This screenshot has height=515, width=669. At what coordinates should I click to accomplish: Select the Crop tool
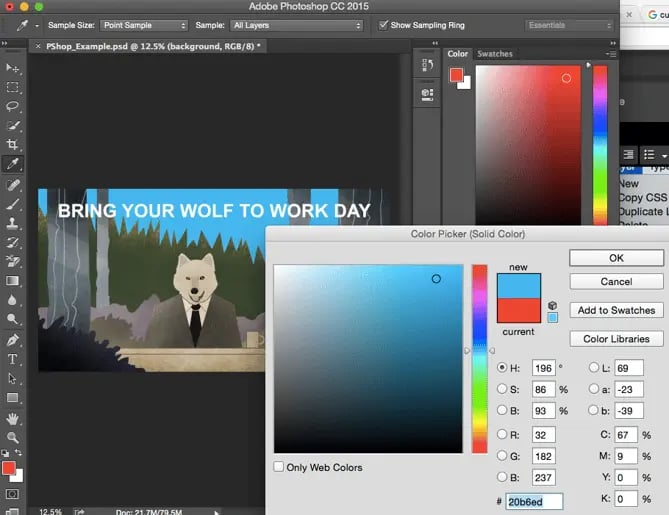tap(13, 145)
